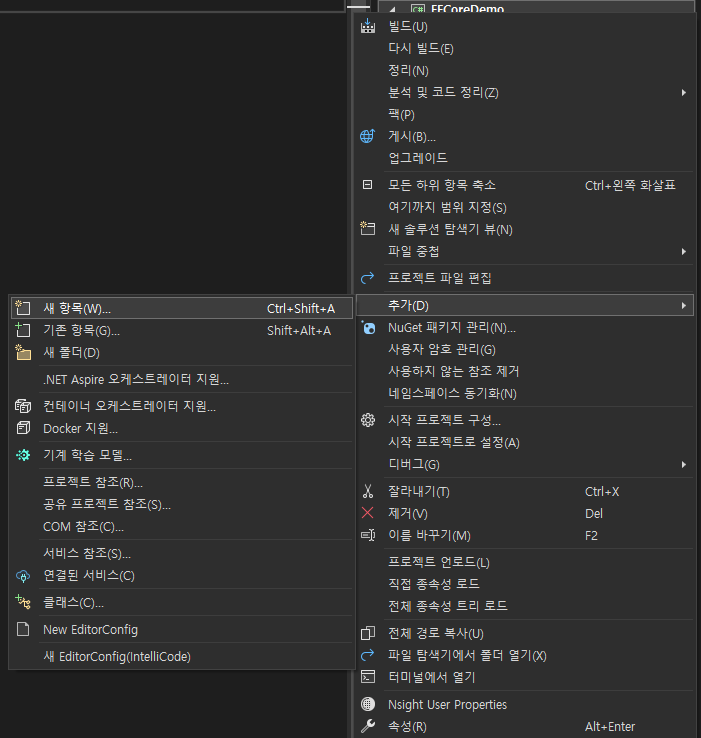Click the NuGet package icon
The height and width of the screenshot is (738, 701).
pyautogui.click(x=368, y=327)
